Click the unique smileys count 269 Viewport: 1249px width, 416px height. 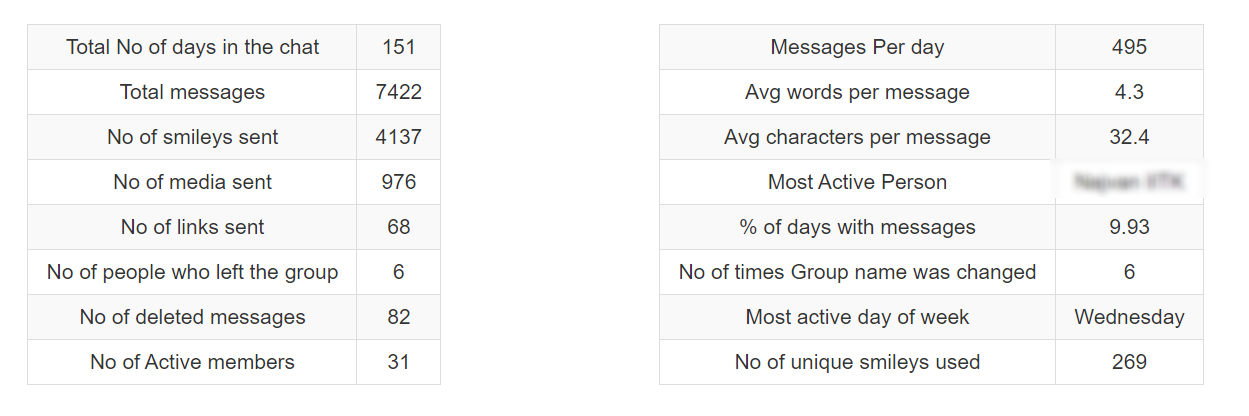click(x=1129, y=362)
